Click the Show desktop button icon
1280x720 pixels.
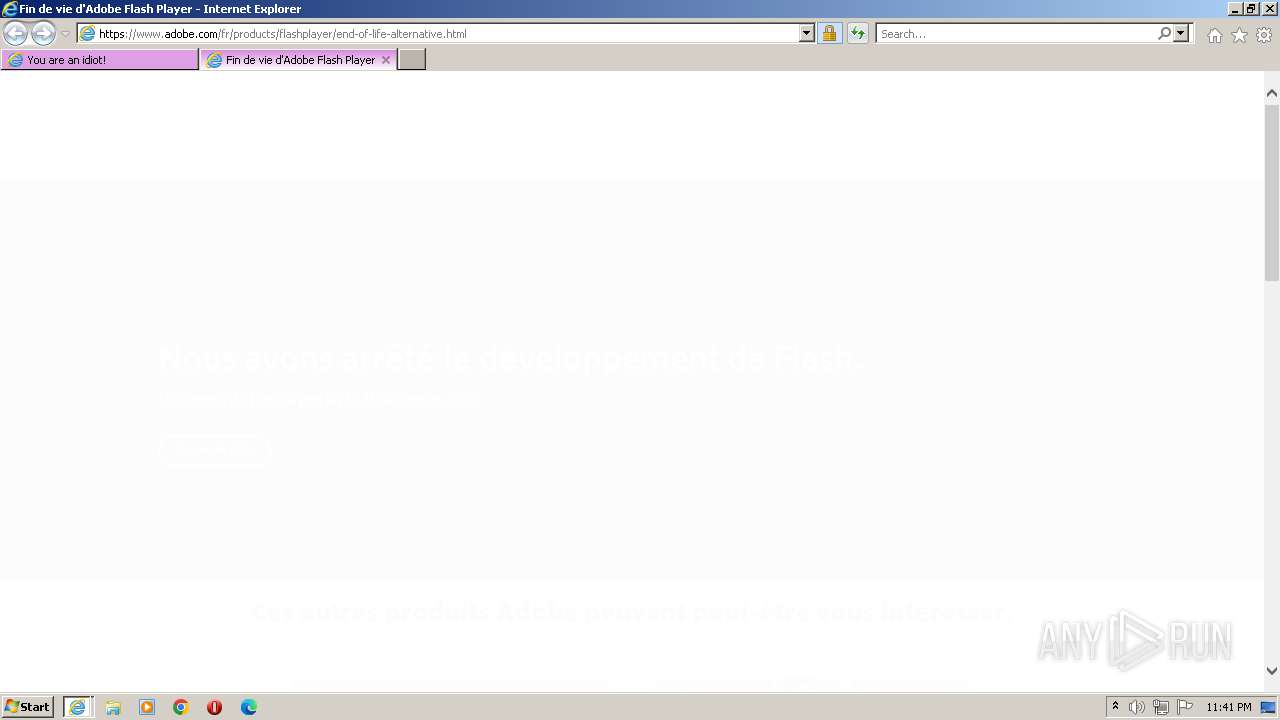coord(1269,707)
